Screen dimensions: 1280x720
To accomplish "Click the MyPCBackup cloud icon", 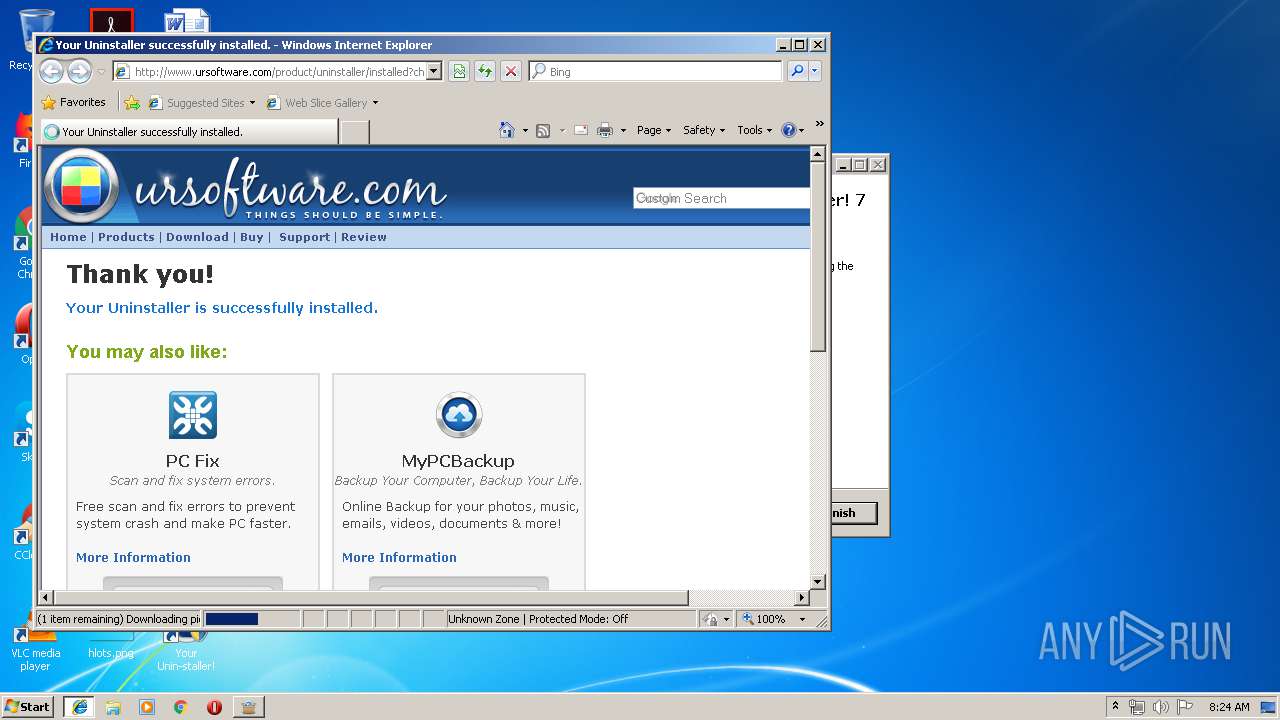I will pos(459,415).
